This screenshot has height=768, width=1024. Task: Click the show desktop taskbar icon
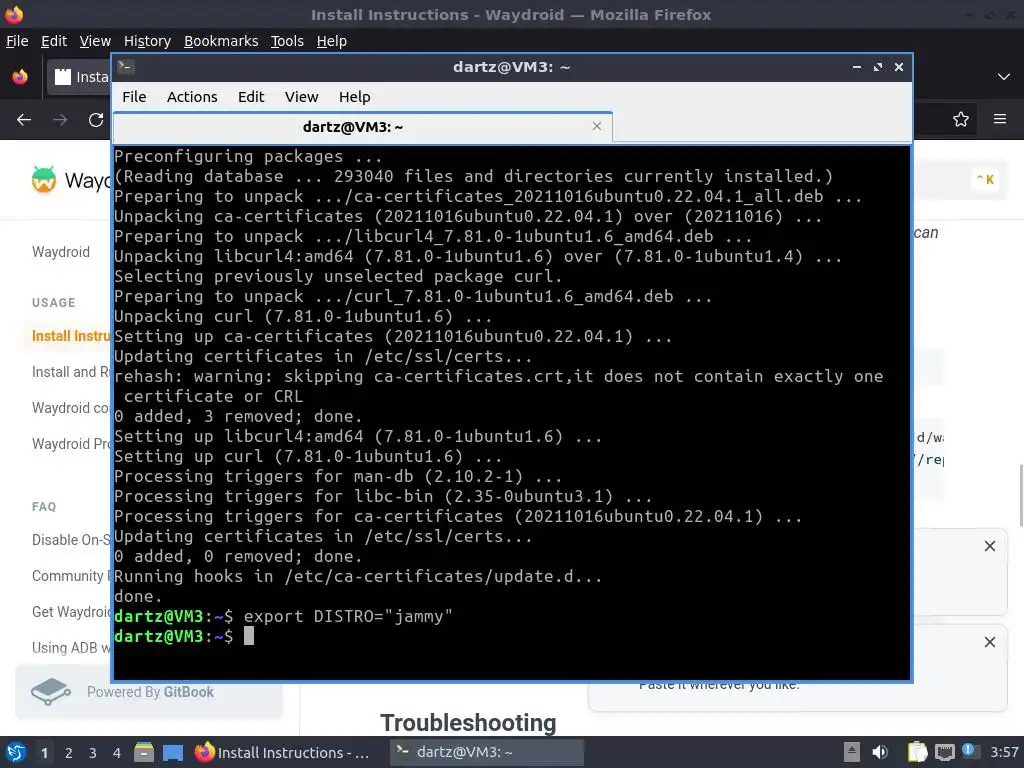pos(173,752)
